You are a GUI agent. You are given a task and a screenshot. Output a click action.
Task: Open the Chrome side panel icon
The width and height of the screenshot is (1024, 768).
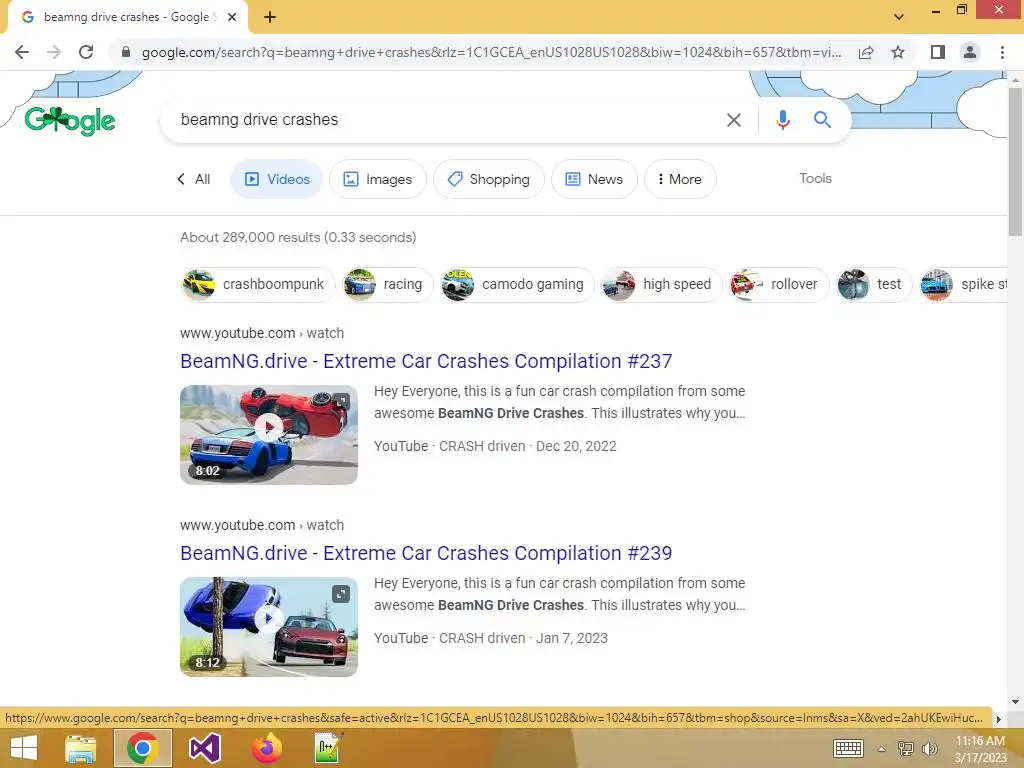click(938, 52)
